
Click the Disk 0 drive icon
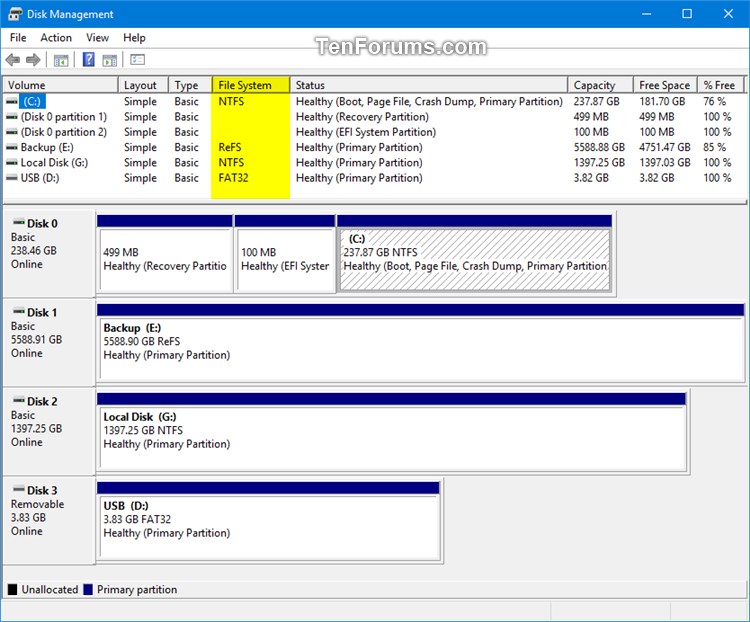19,222
